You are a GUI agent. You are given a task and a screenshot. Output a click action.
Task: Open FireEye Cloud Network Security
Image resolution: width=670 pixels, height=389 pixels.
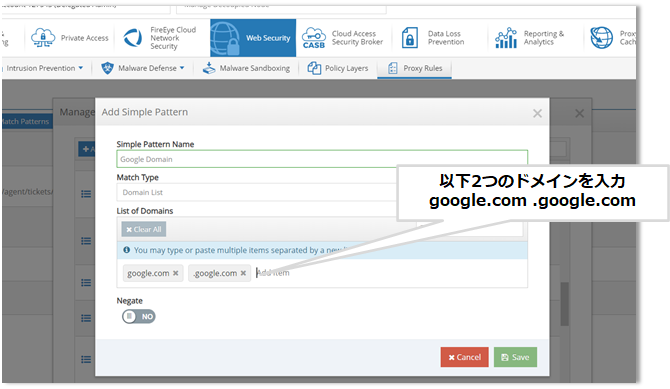(x=160, y=38)
